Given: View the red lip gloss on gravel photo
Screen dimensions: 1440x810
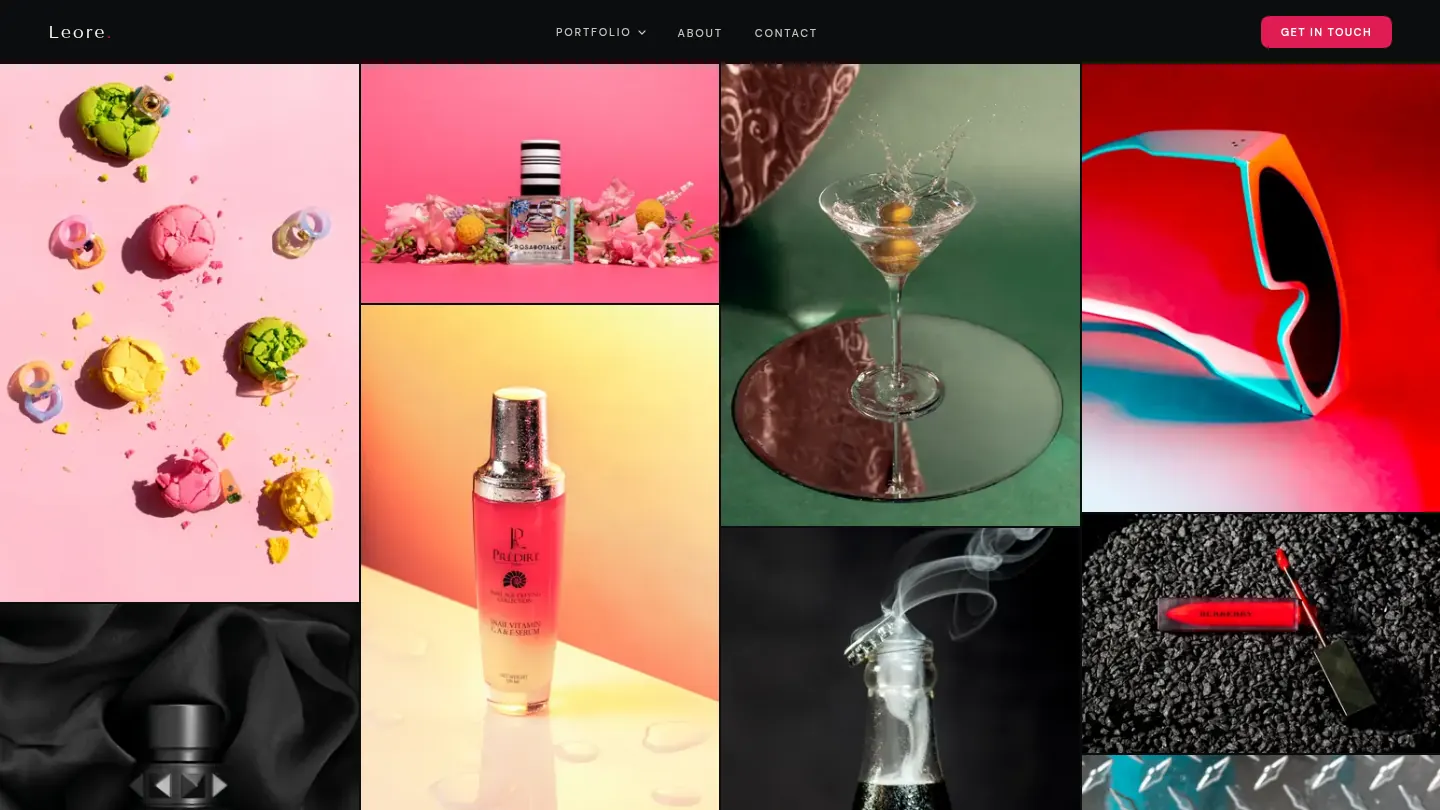Looking at the screenshot, I should pos(1261,633).
